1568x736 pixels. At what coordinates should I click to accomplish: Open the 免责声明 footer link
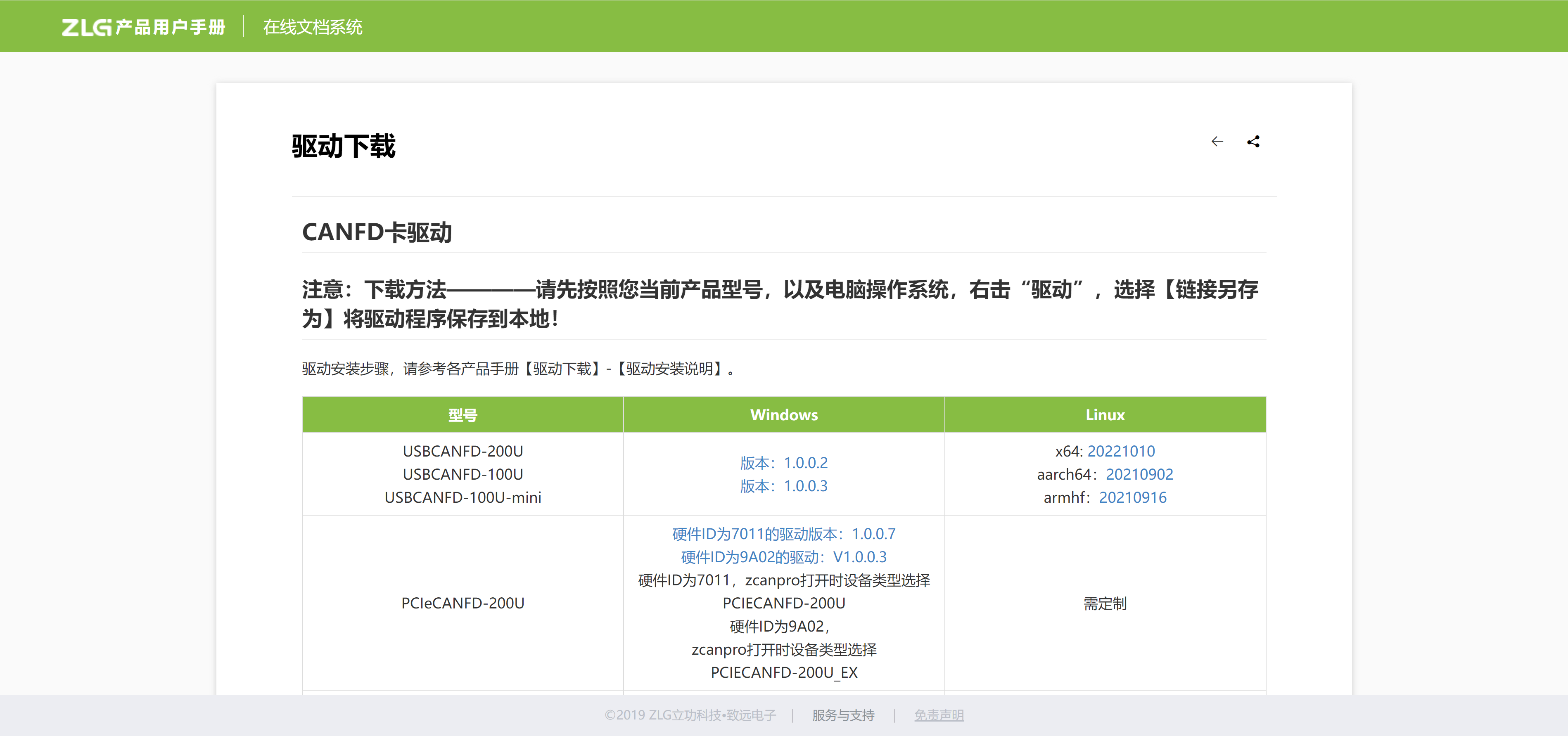coord(939,715)
